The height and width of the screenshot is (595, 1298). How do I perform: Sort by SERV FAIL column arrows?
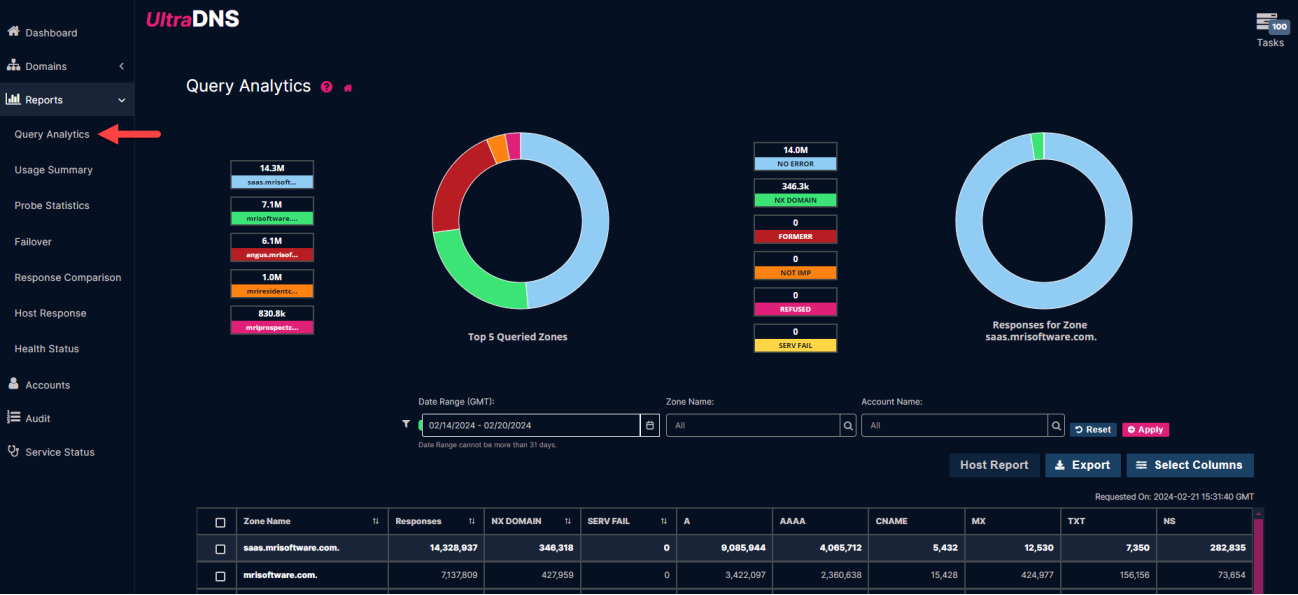(664, 521)
